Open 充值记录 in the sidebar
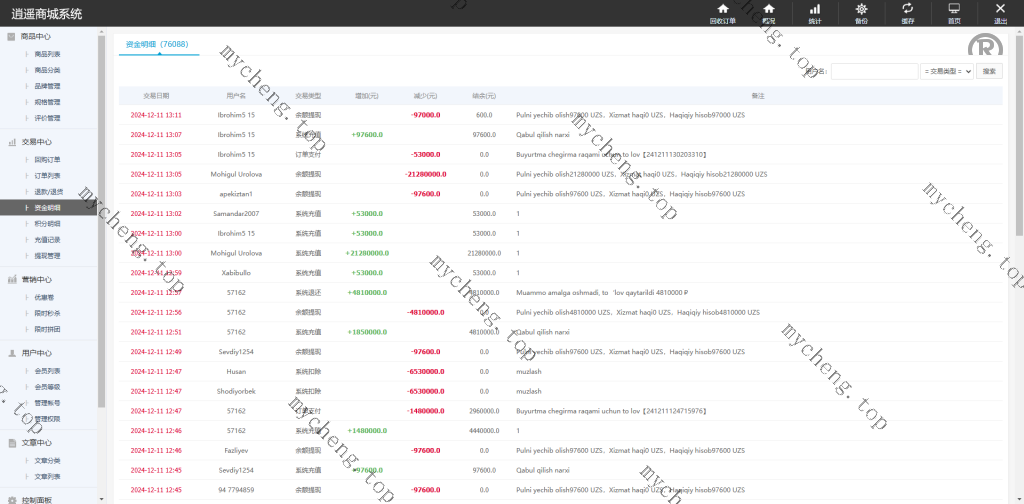Viewport: 1024px width, 504px height. click(x=47, y=240)
